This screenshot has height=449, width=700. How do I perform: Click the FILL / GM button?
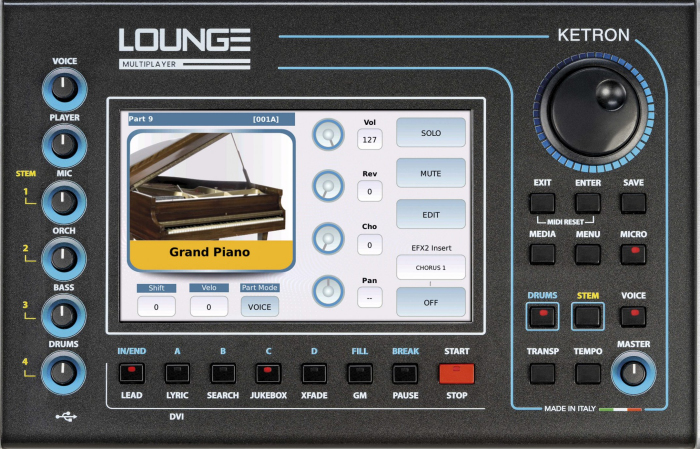(x=360, y=374)
